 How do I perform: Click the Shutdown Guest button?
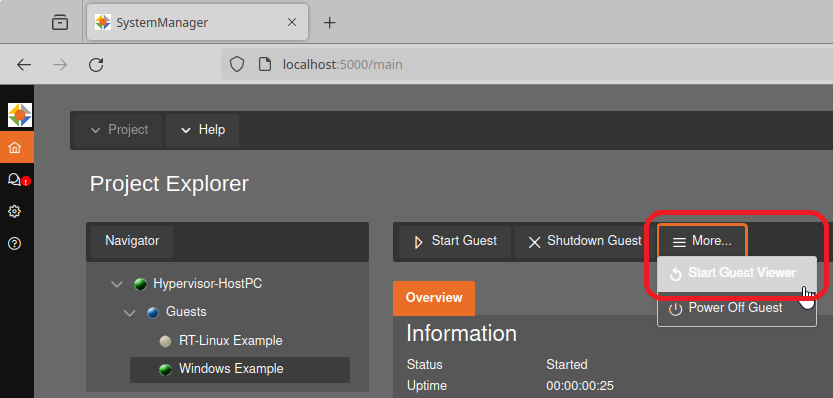[584, 241]
